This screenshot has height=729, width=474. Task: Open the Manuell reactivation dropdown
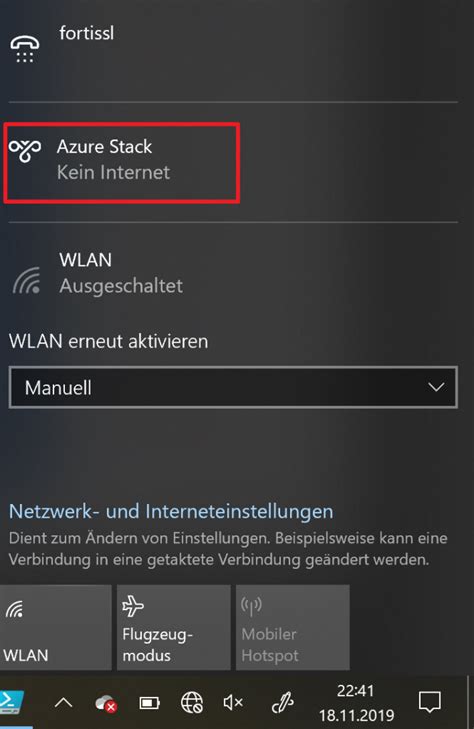233,387
